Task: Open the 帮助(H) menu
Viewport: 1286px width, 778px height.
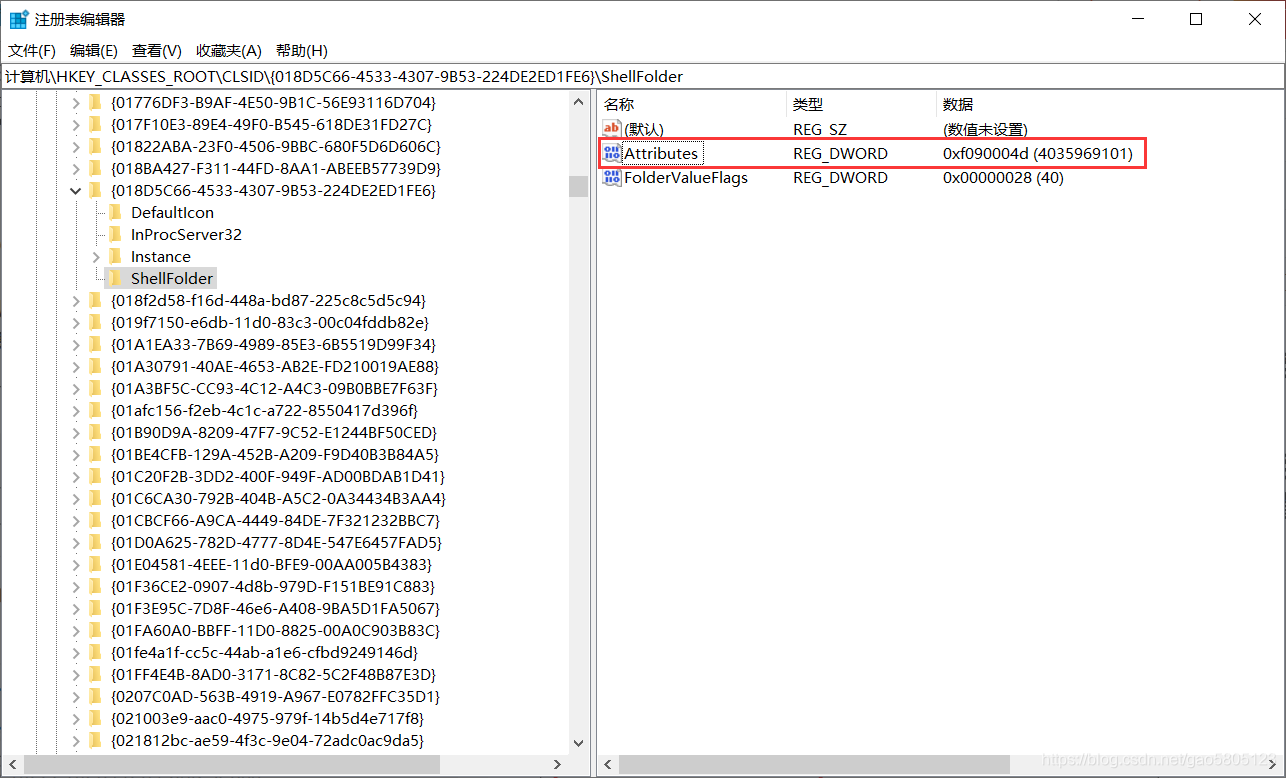Action: 302,50
